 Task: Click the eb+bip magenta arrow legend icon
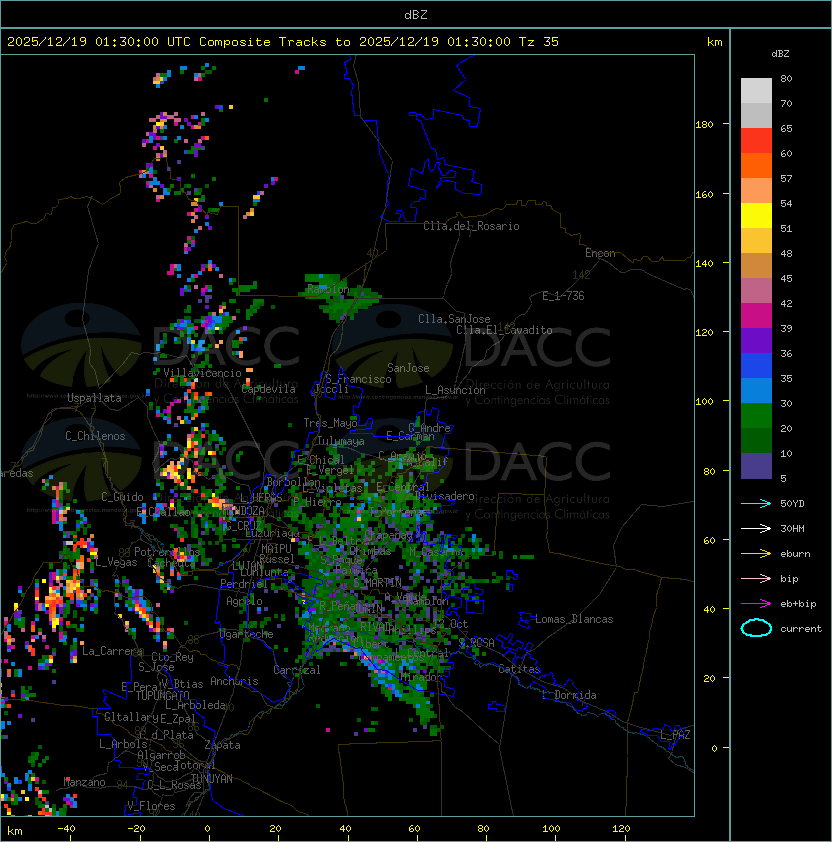pos(756,604)
